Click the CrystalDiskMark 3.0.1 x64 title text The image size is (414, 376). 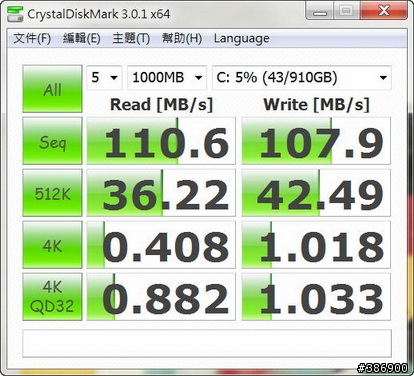(x=99, y=14)
